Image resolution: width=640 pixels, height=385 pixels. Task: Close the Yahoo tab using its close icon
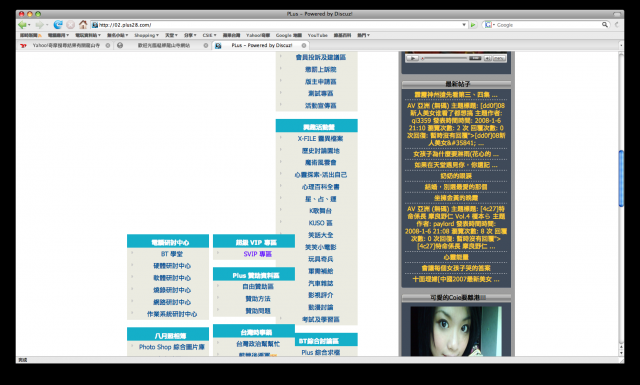point(108,45)
